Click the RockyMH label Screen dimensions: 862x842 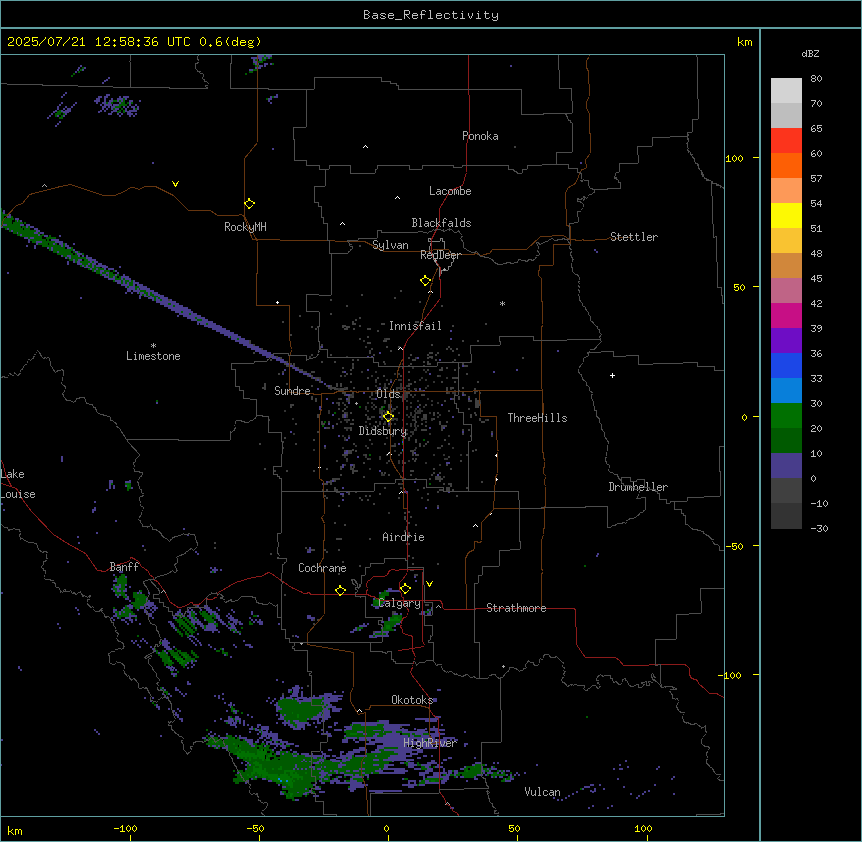[x=245, y=227]
